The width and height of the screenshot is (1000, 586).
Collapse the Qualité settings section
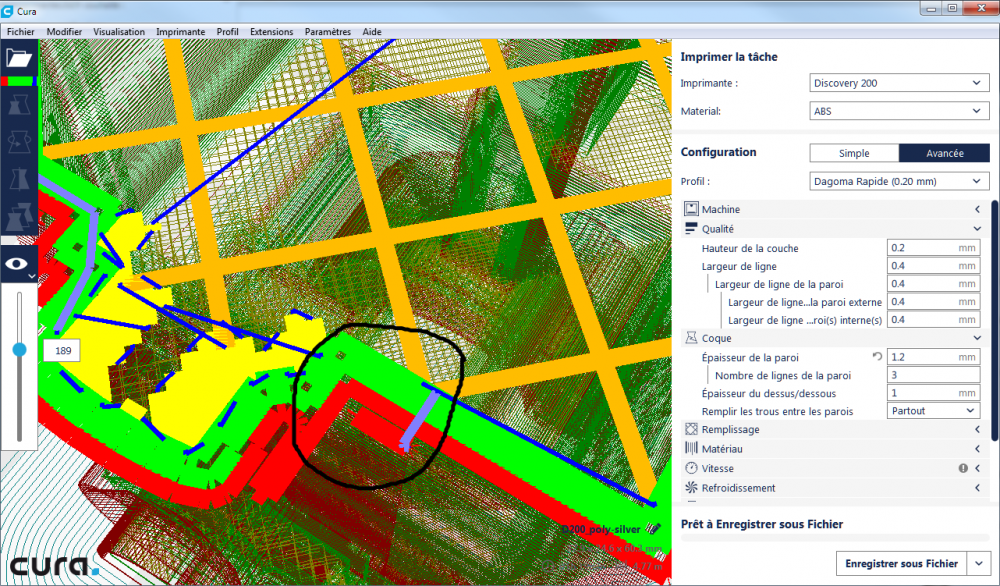[x=977, y=229]
